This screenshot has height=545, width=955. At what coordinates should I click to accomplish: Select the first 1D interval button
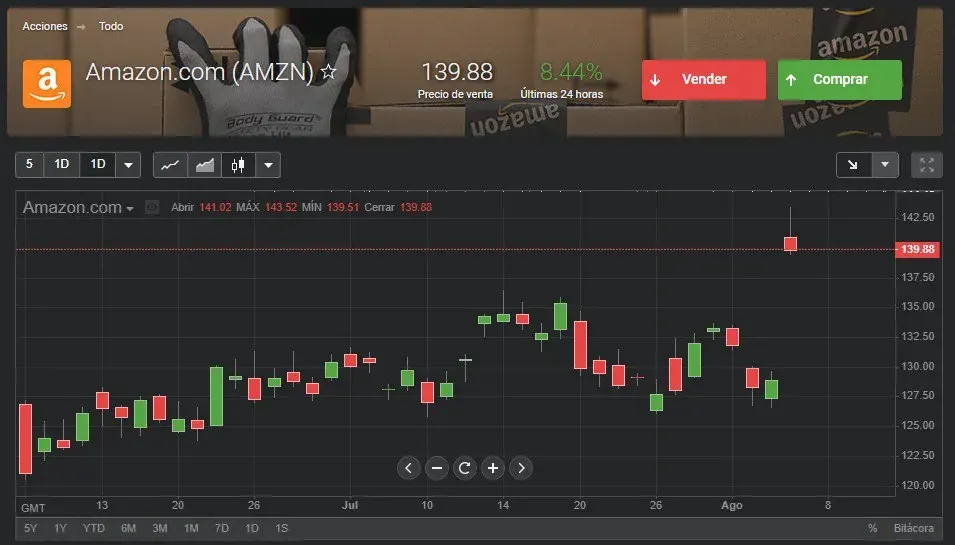coord(62,164)
